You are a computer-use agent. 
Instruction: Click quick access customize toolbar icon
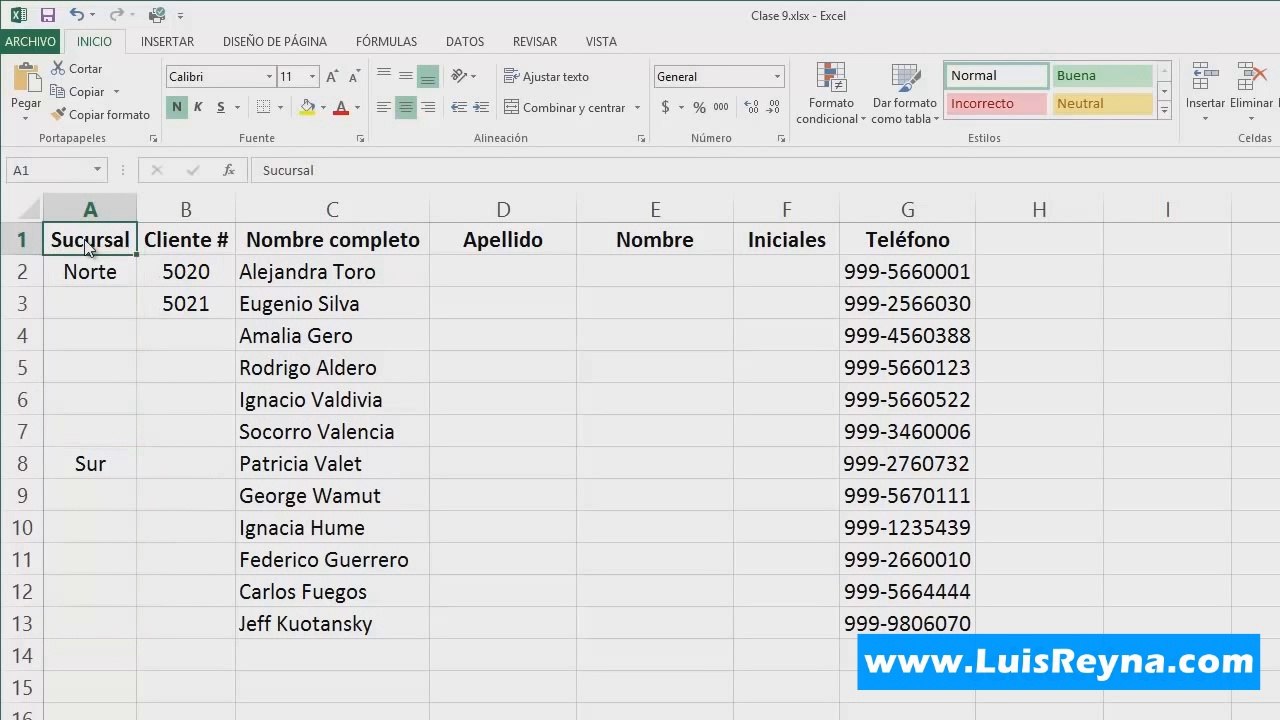click(181, 16)
